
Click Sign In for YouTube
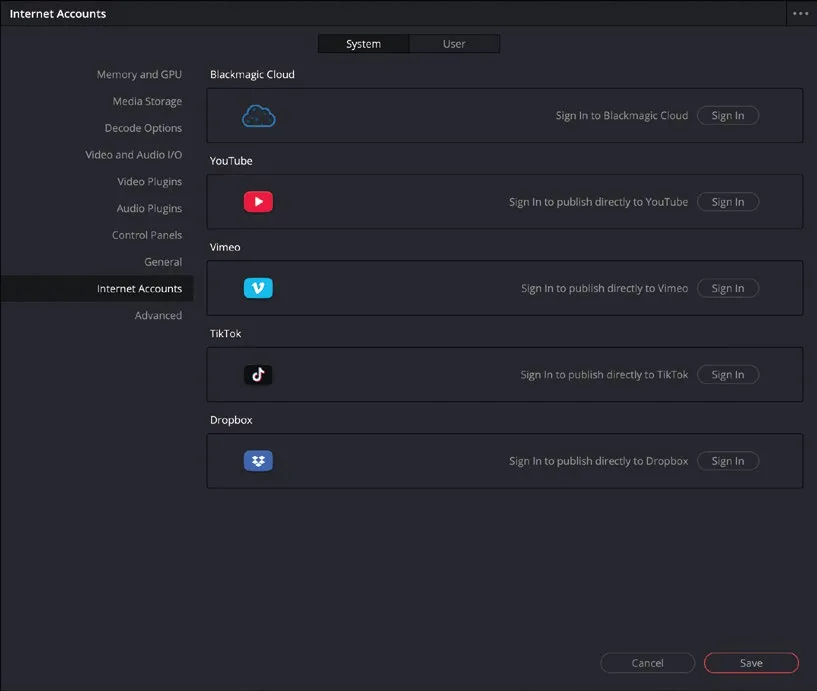click(x=727, y=202)
